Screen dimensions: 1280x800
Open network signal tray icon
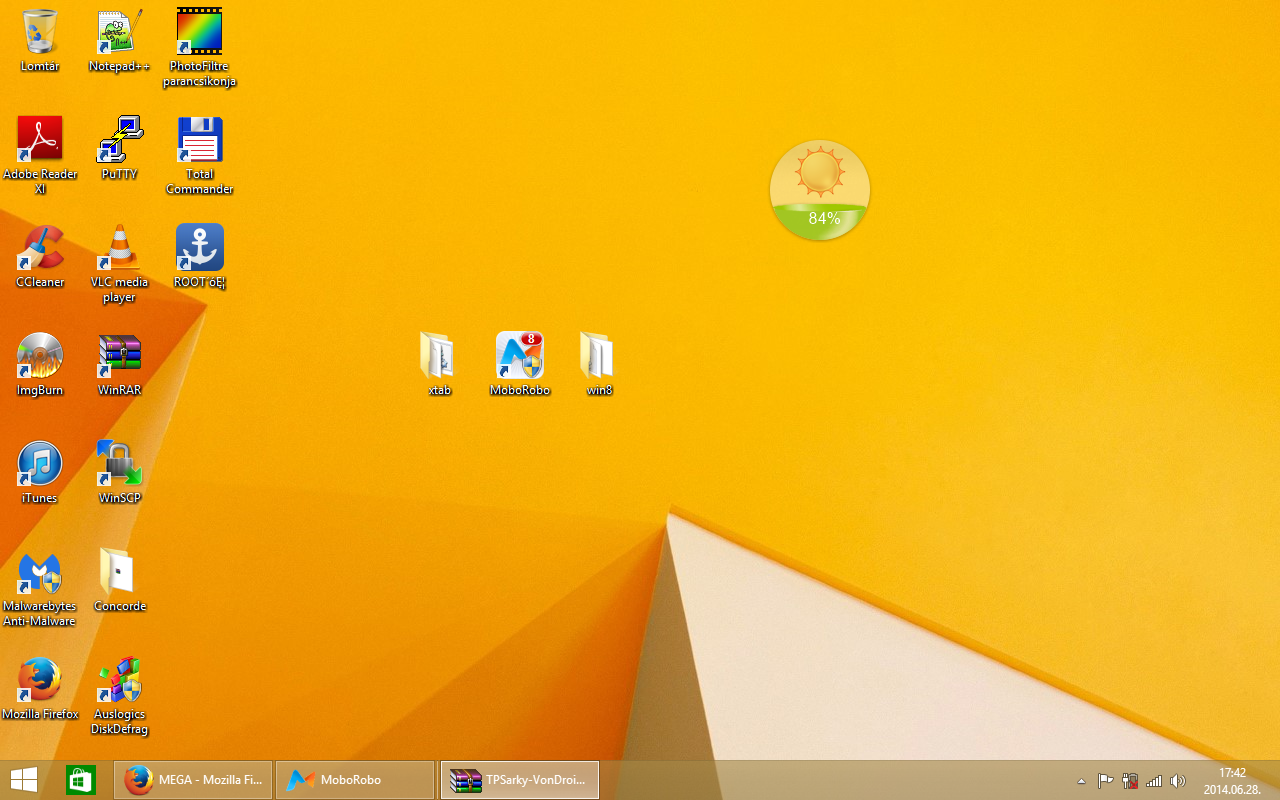1154,781
